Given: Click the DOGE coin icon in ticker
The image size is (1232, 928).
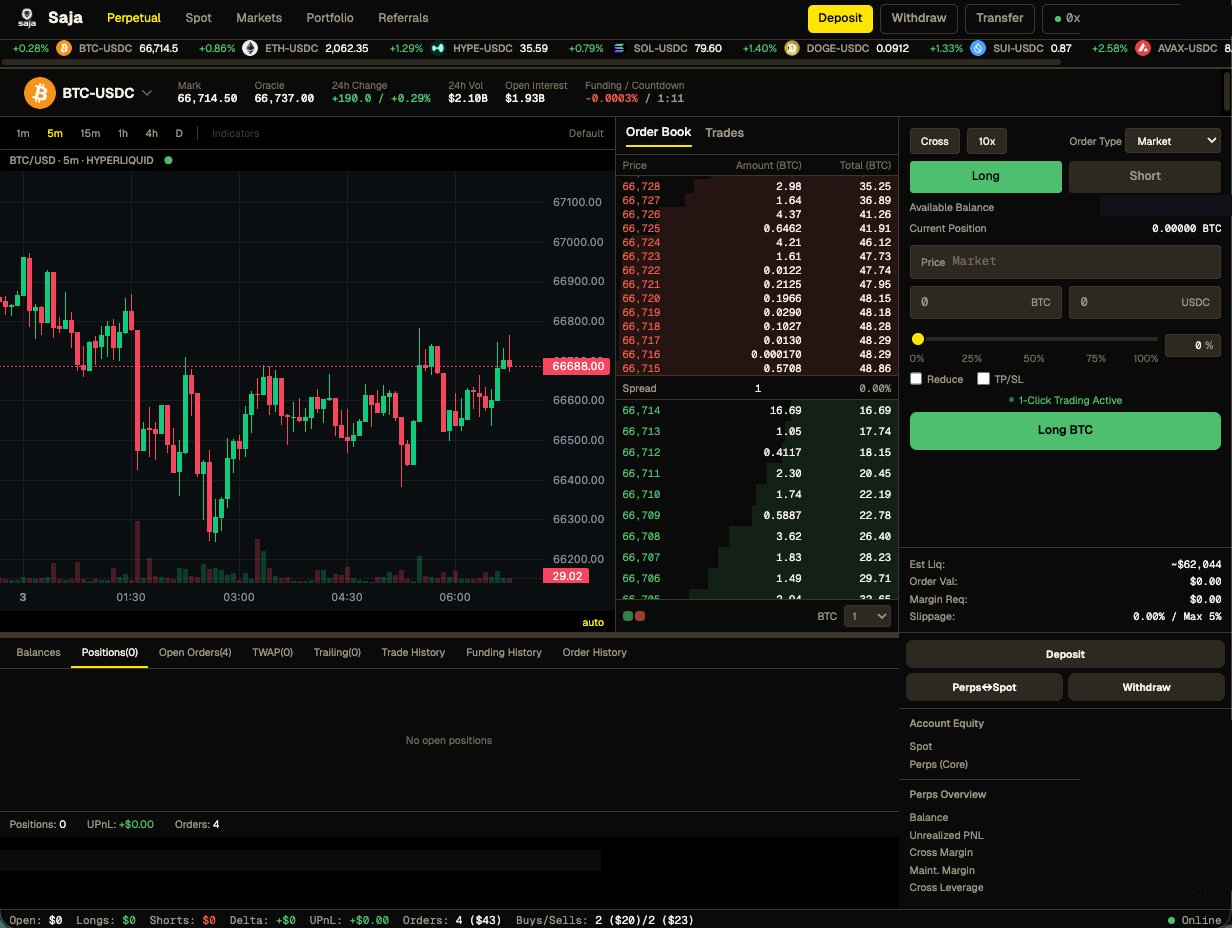Looking at the screenshot, I should 792,48.
